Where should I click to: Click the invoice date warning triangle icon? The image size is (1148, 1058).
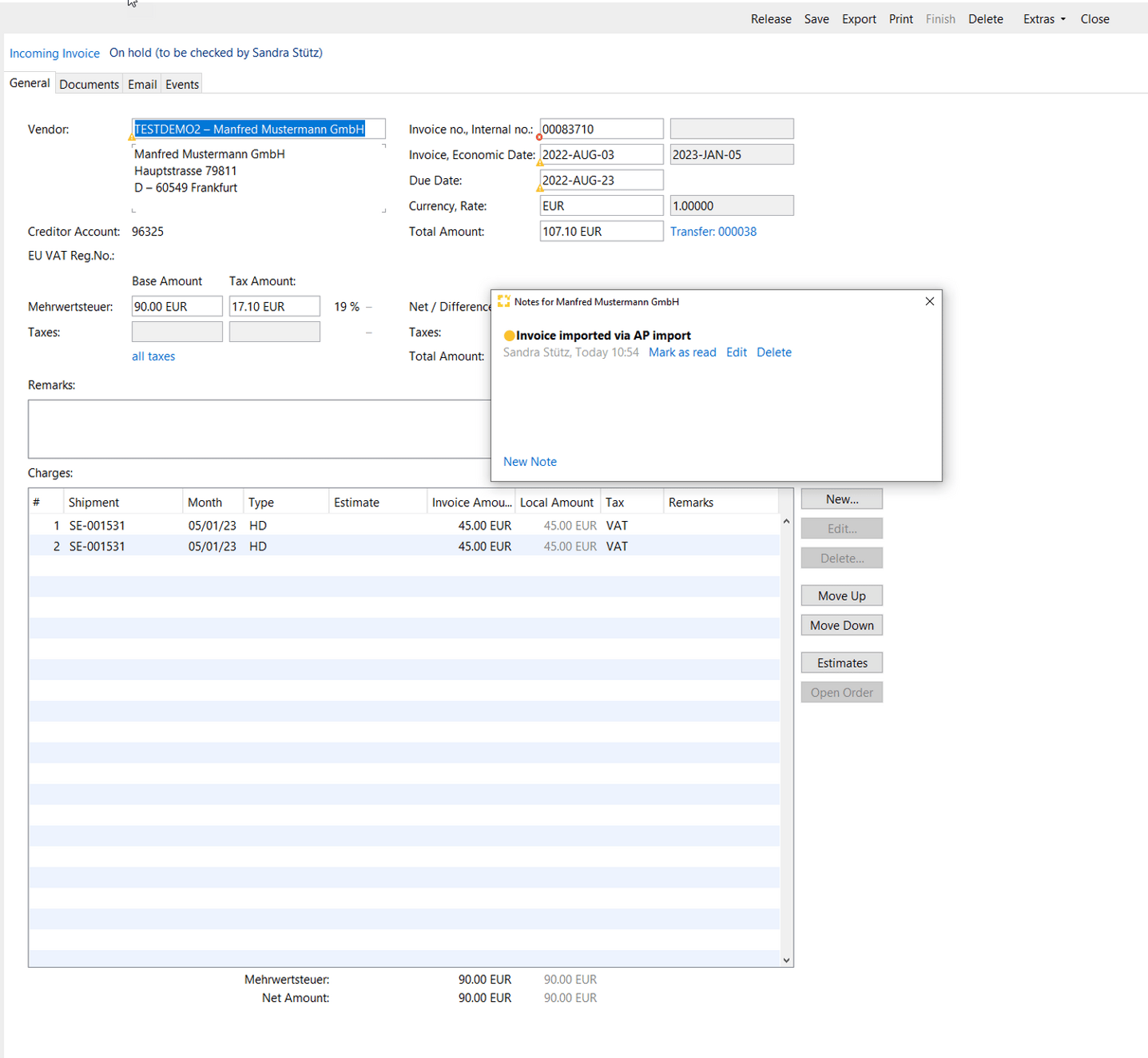point(540,162)
